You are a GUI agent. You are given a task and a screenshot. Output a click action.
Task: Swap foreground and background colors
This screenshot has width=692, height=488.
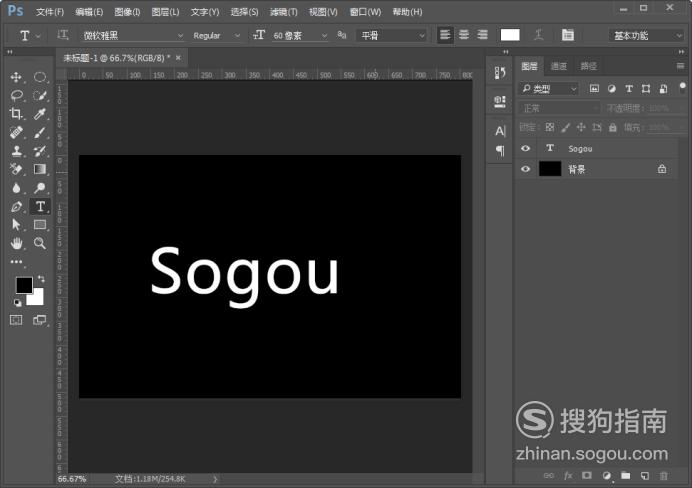pos(41,279)
